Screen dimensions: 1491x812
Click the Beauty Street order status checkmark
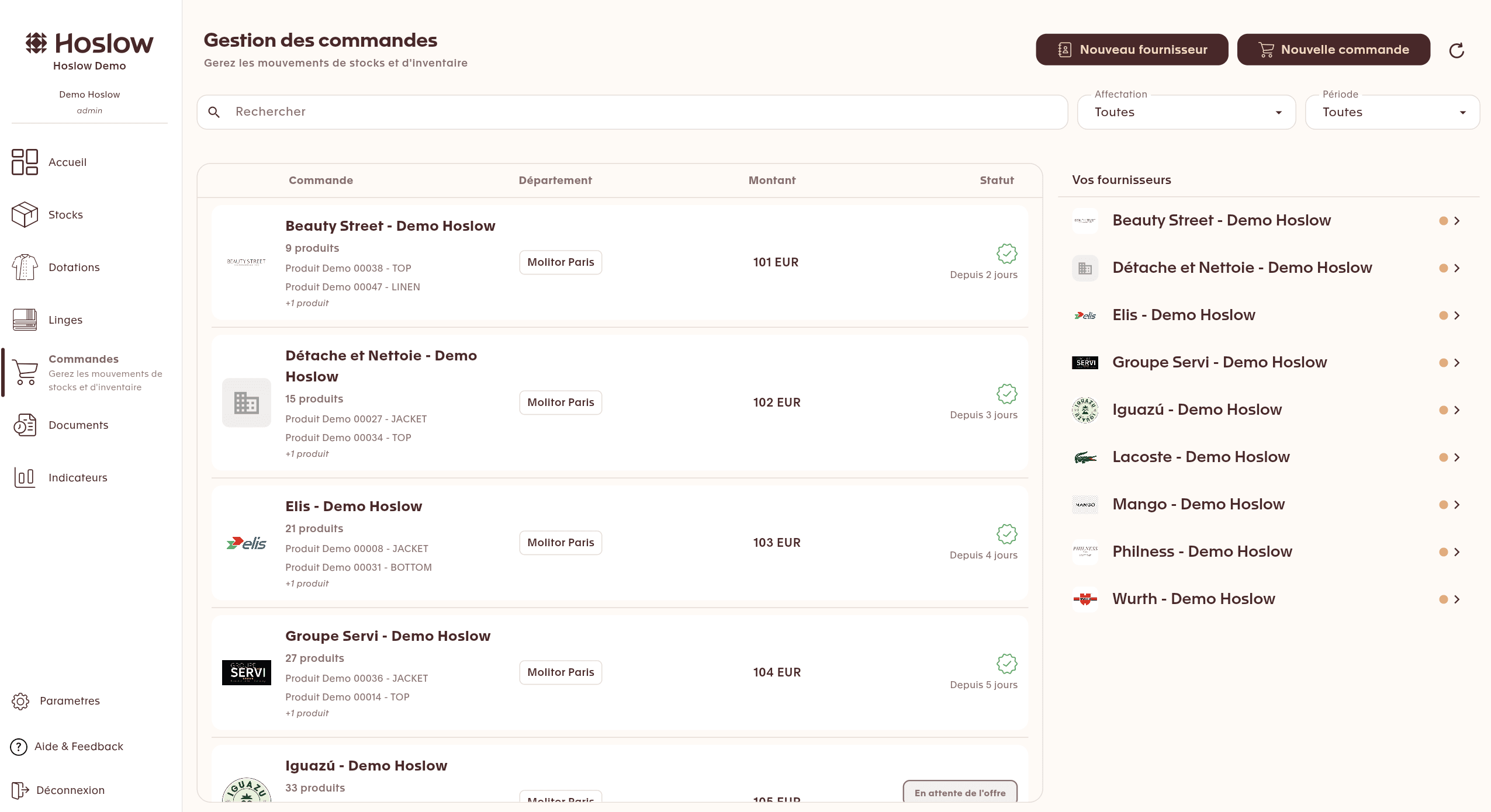pyautogui.click(x=1007, y=254)
